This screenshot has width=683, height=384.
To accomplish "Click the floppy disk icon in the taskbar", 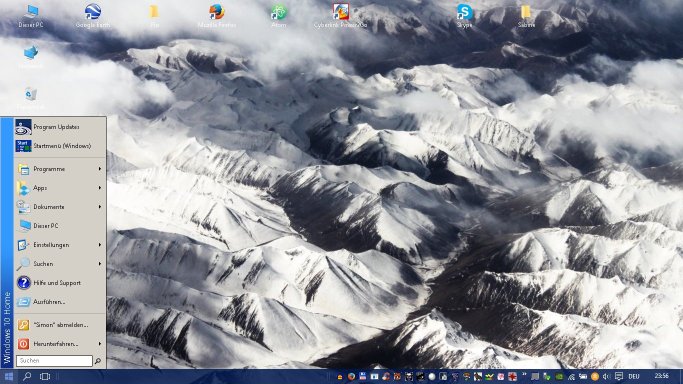I will point(362,377).
